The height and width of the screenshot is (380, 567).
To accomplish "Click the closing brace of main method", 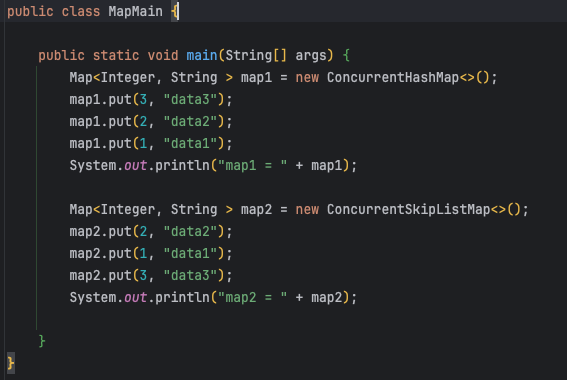I will pos(42,341).
